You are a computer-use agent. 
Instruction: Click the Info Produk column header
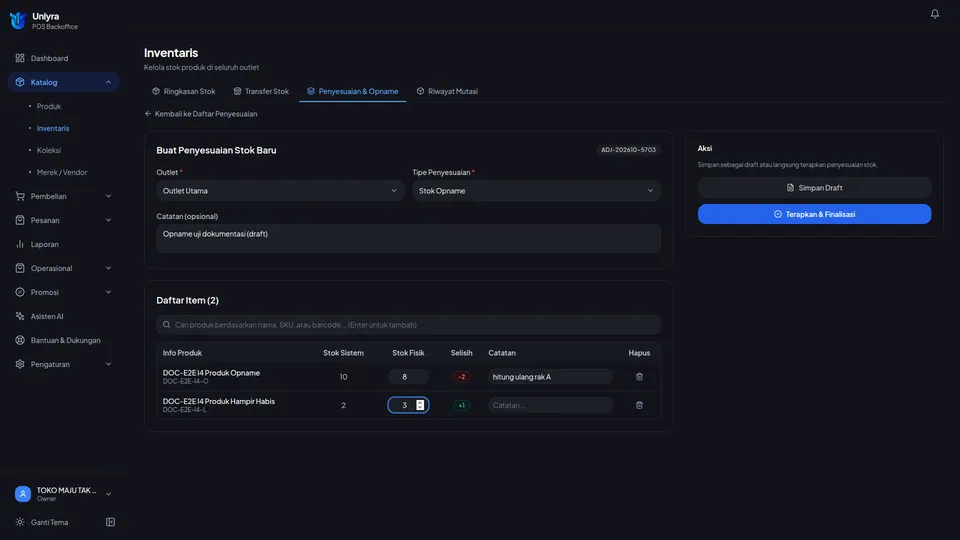coord(182,353)
